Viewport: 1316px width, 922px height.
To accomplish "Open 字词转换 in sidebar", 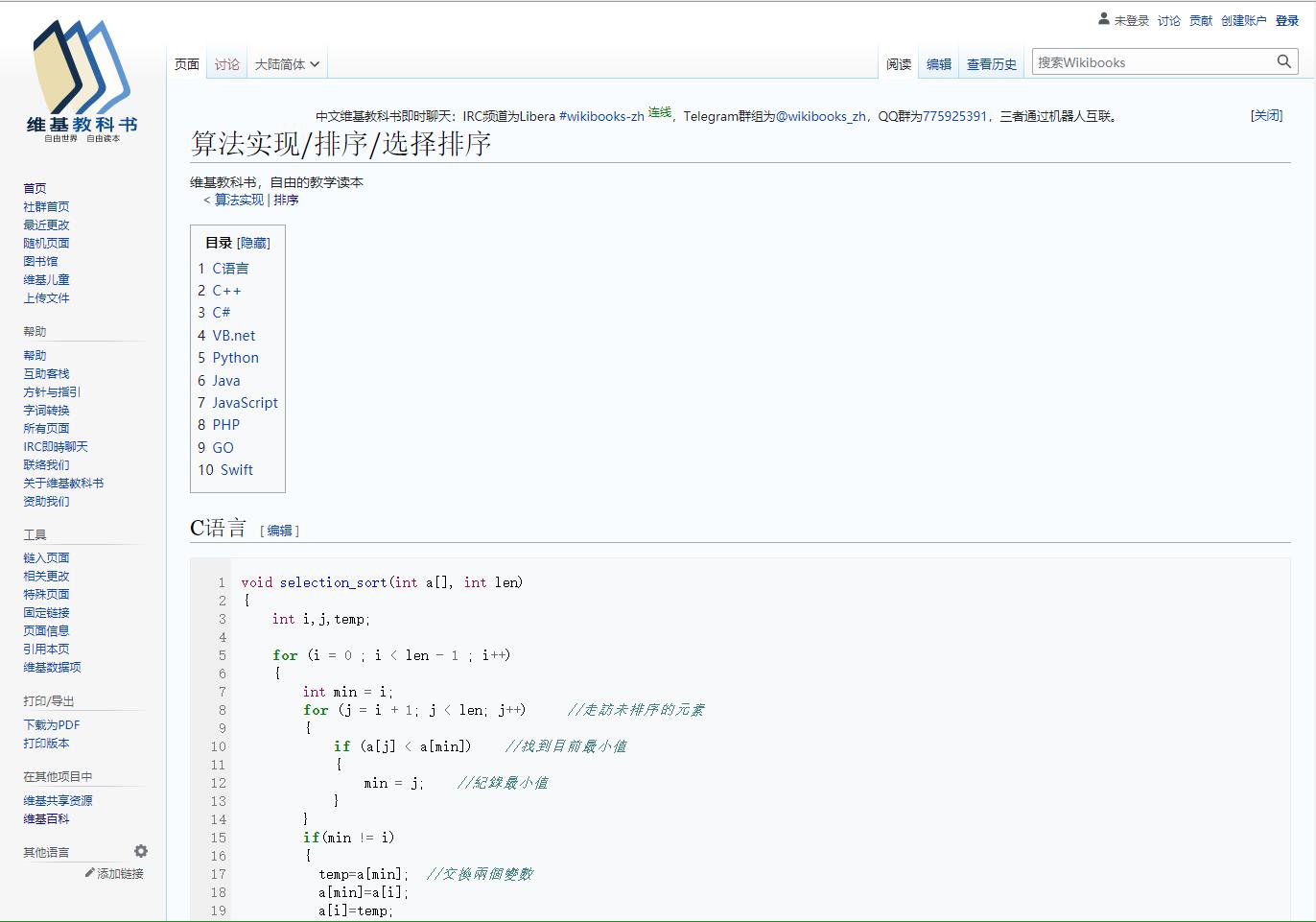I will point(46,410).
